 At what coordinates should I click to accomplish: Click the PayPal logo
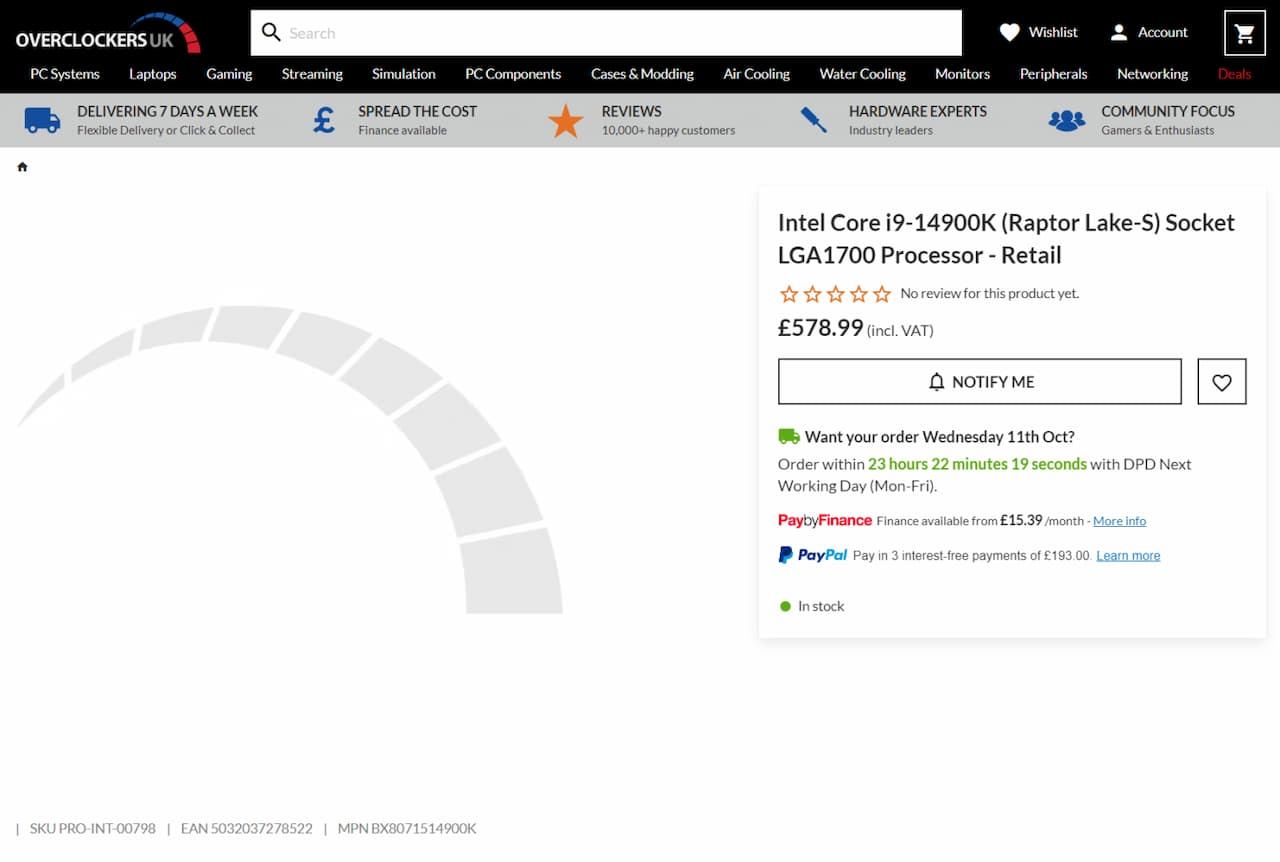pos(813,555)
